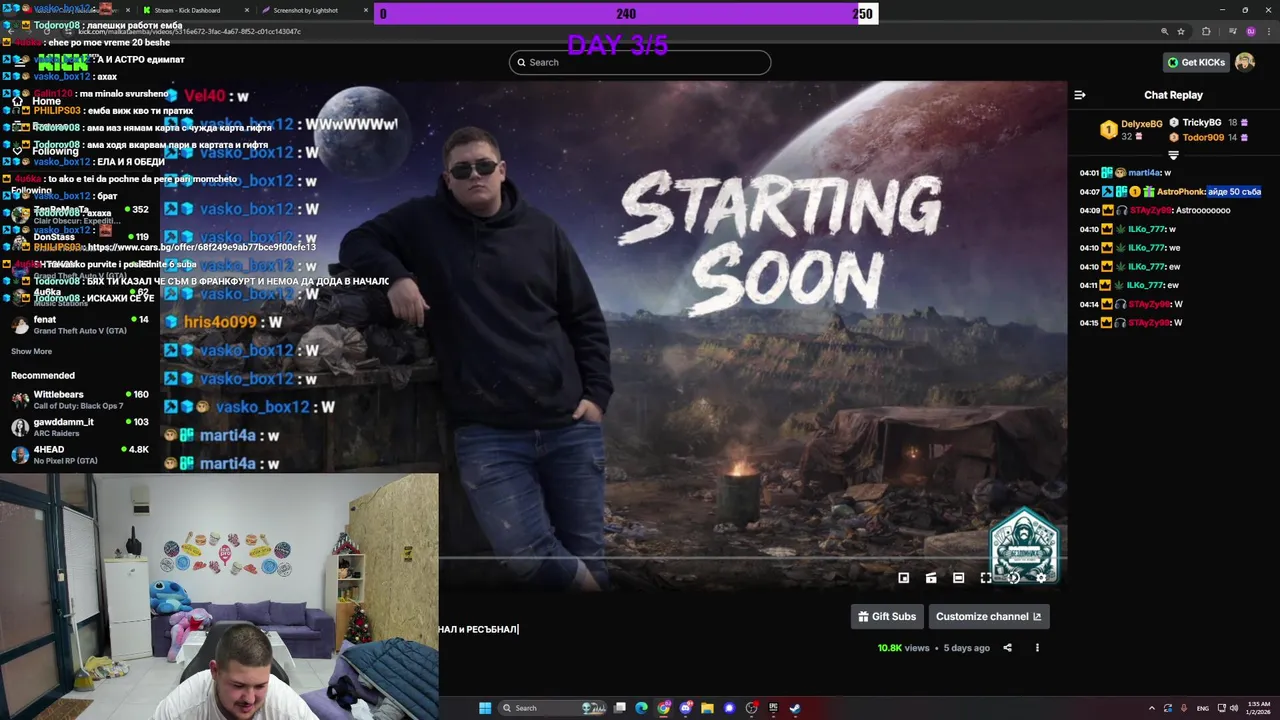Collapse the Chat Replay panel
The width and height of the screenshot is (1280, 720).
pyautogui.click(x=1080, y=95)
